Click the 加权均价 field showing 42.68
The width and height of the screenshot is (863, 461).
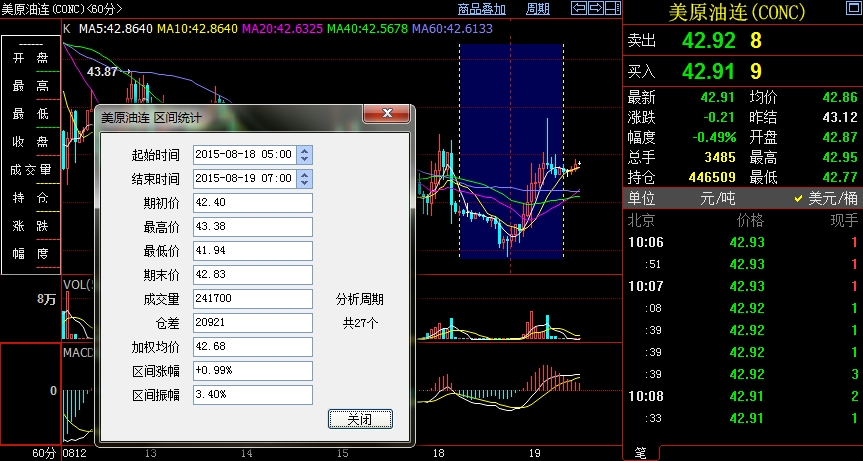pos(253,347)
